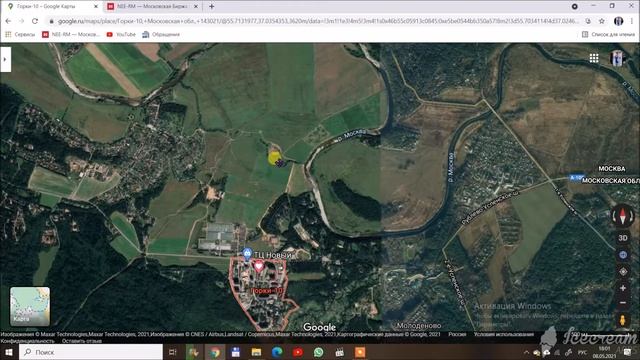The height and width of the screenshot is (360, 640).
Task: Open the Google apps grid
Action: (x=594, y=58)
